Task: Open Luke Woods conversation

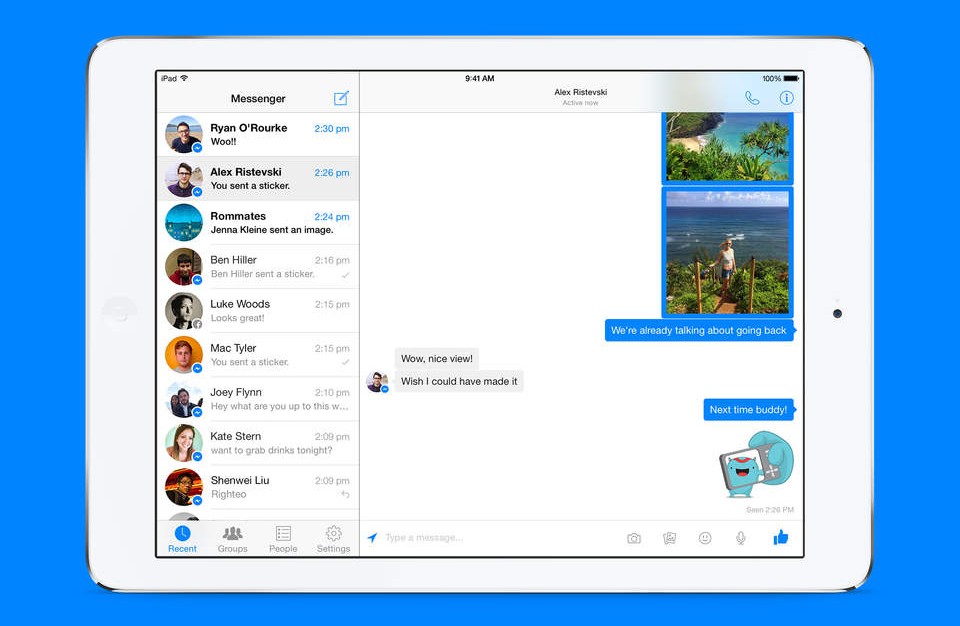Action: coord(258,311)
